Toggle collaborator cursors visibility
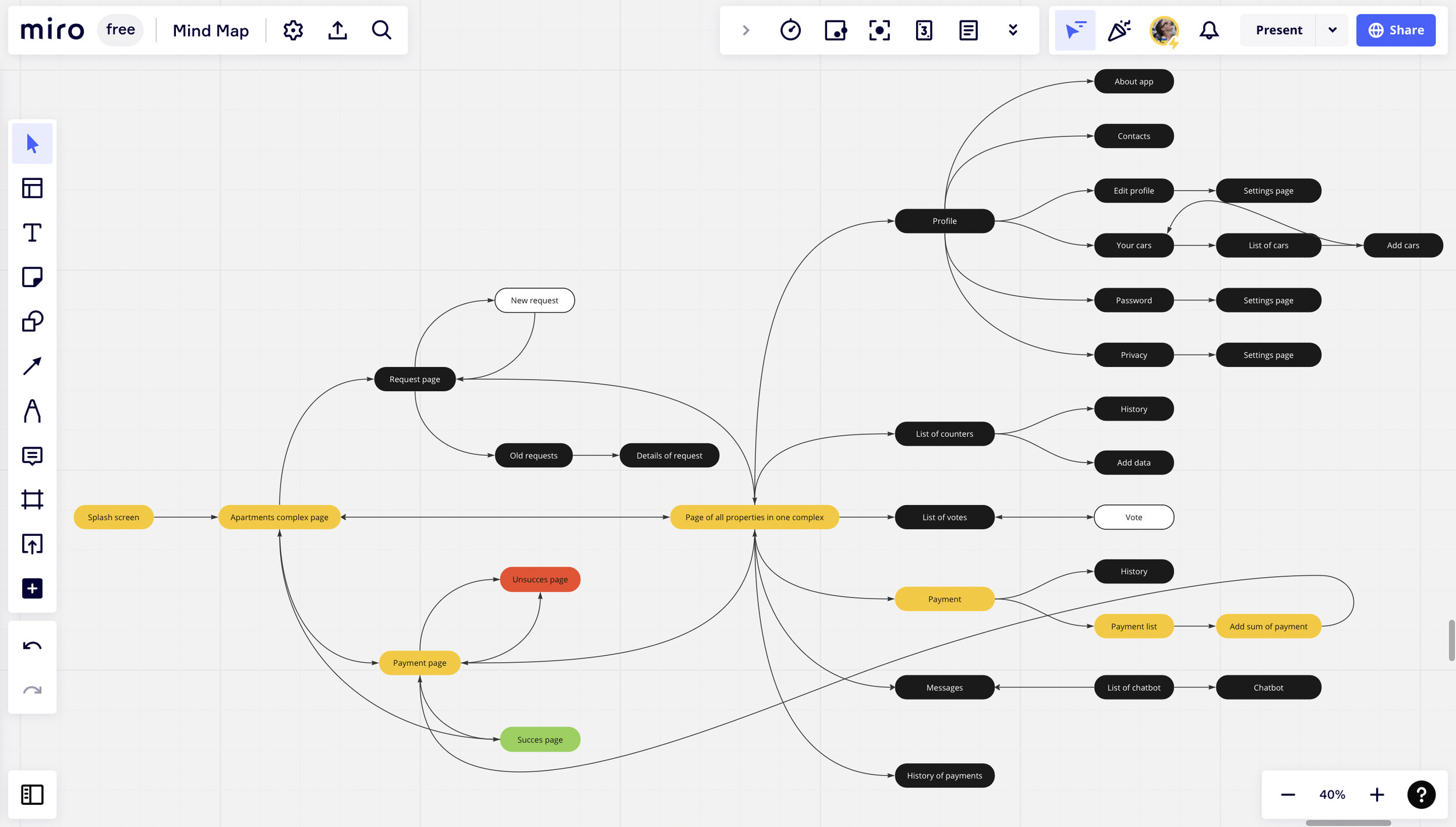This screenshot has width=1456, height=827. pos(1075,30)
